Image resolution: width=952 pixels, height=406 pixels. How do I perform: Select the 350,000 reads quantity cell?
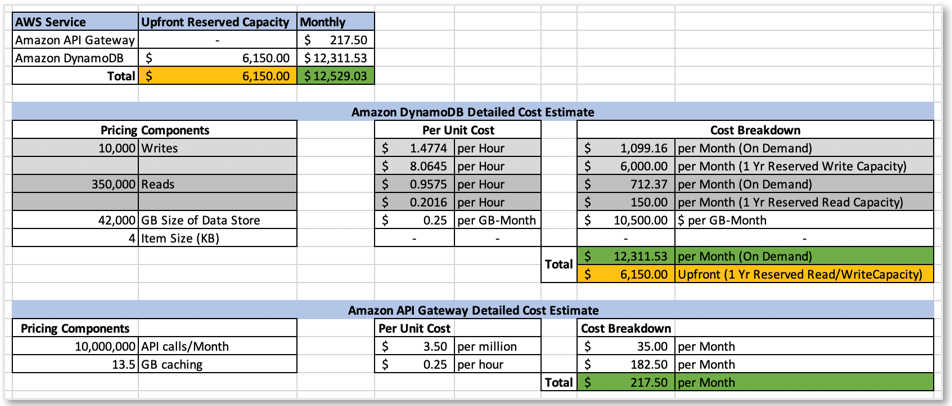pos(75,184)
